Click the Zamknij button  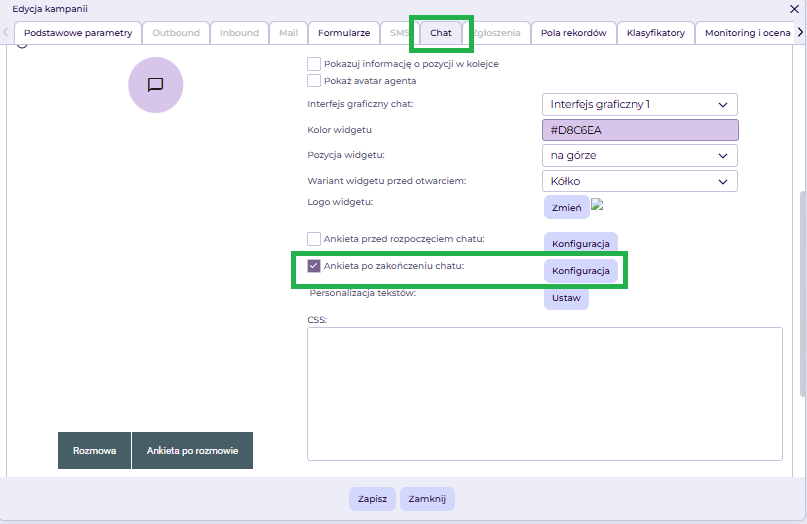pyautogui.click(x=427, y=499)
